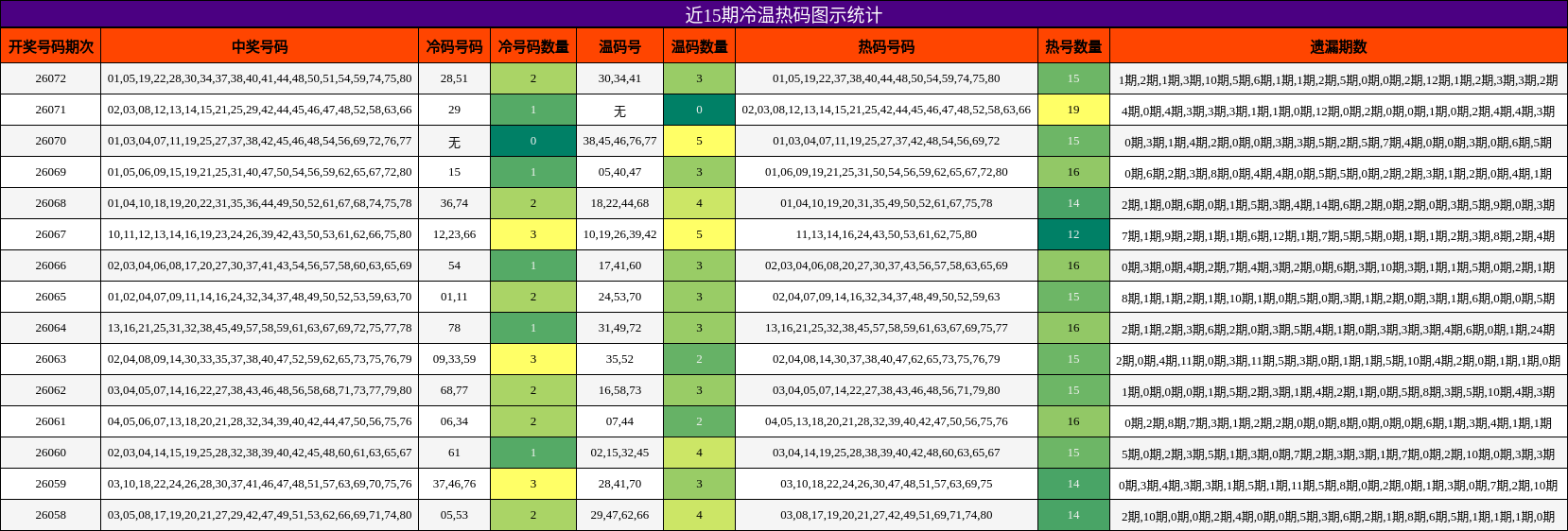Screen dimensions: 1568x531
Task: Click warm numbers cell 35,52
Action: (619, 359)
